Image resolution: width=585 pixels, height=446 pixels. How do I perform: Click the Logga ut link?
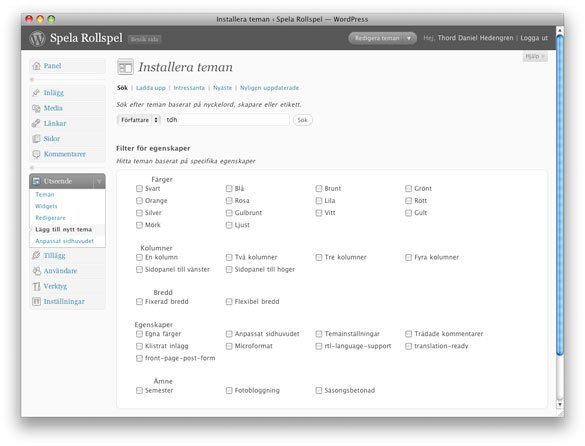534,38
